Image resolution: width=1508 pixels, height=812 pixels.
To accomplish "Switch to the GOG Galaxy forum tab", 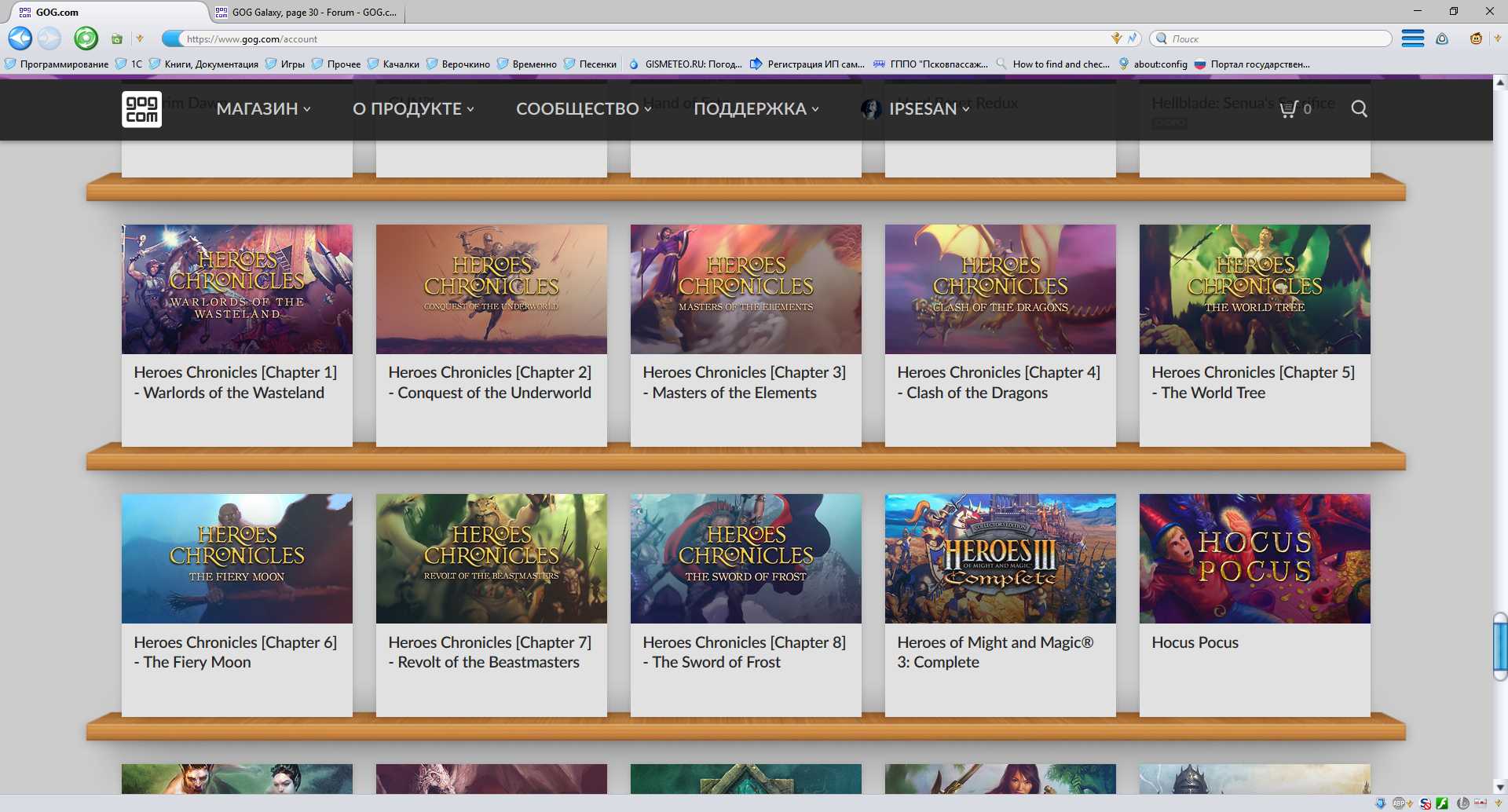I will pyautogui.click(x=308, y=12).
